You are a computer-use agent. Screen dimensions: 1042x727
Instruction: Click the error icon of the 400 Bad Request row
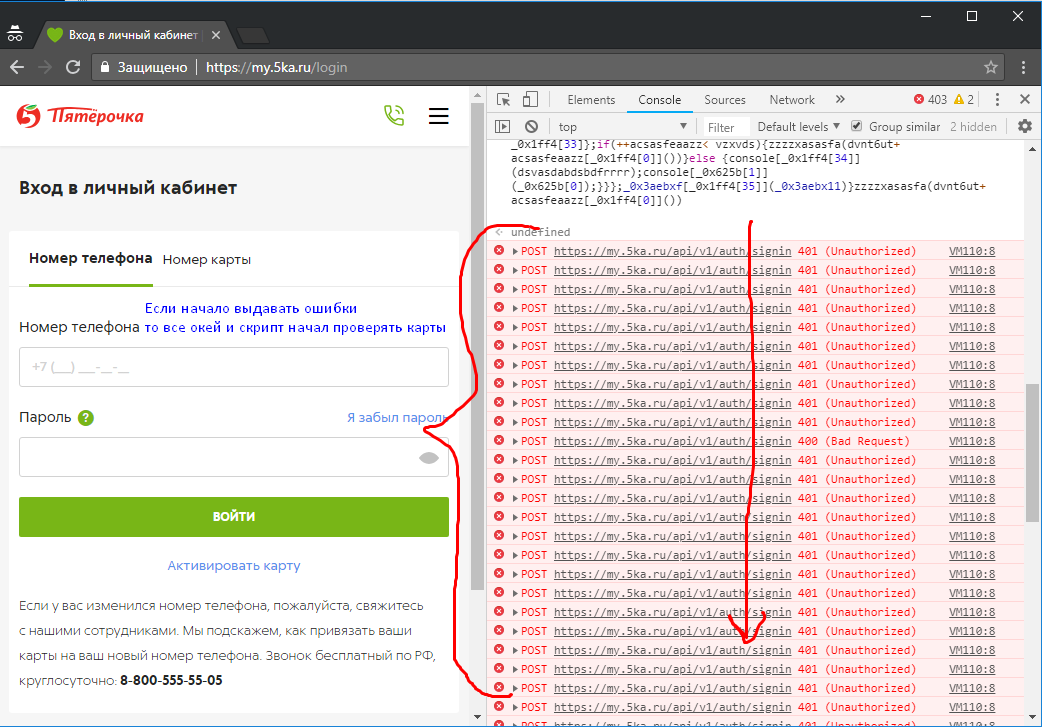pyautogui.click(x=498, y=441)
